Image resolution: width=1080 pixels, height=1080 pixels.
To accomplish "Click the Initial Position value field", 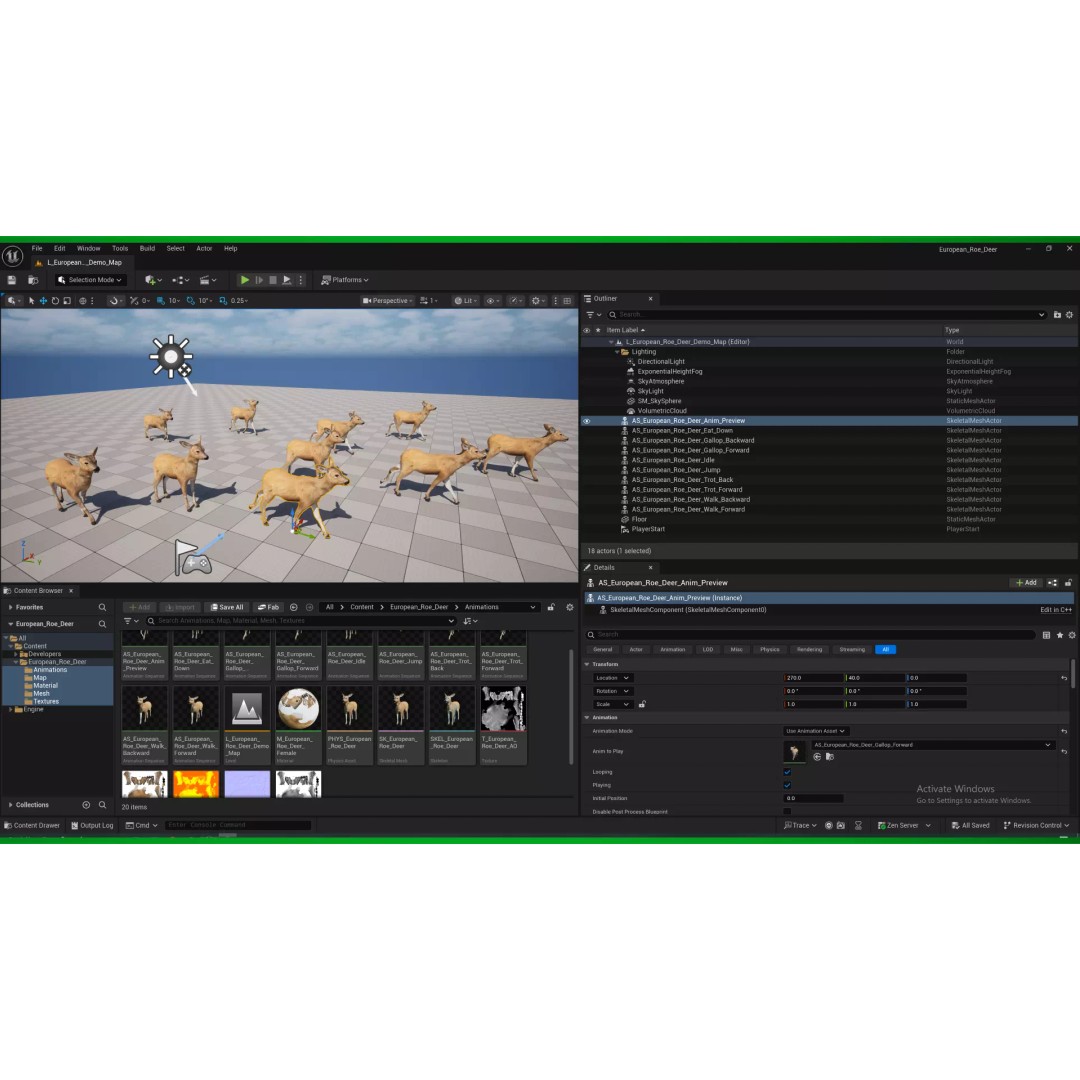I will [x=813, y=799].
